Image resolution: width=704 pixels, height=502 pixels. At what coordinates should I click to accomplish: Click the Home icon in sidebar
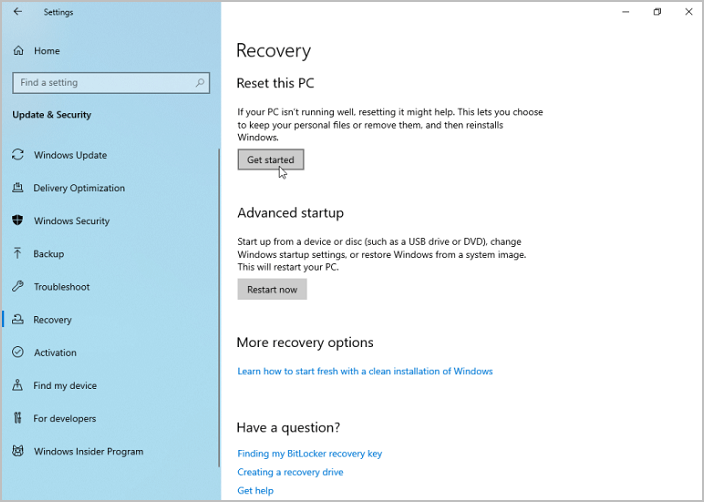[18, 51]
